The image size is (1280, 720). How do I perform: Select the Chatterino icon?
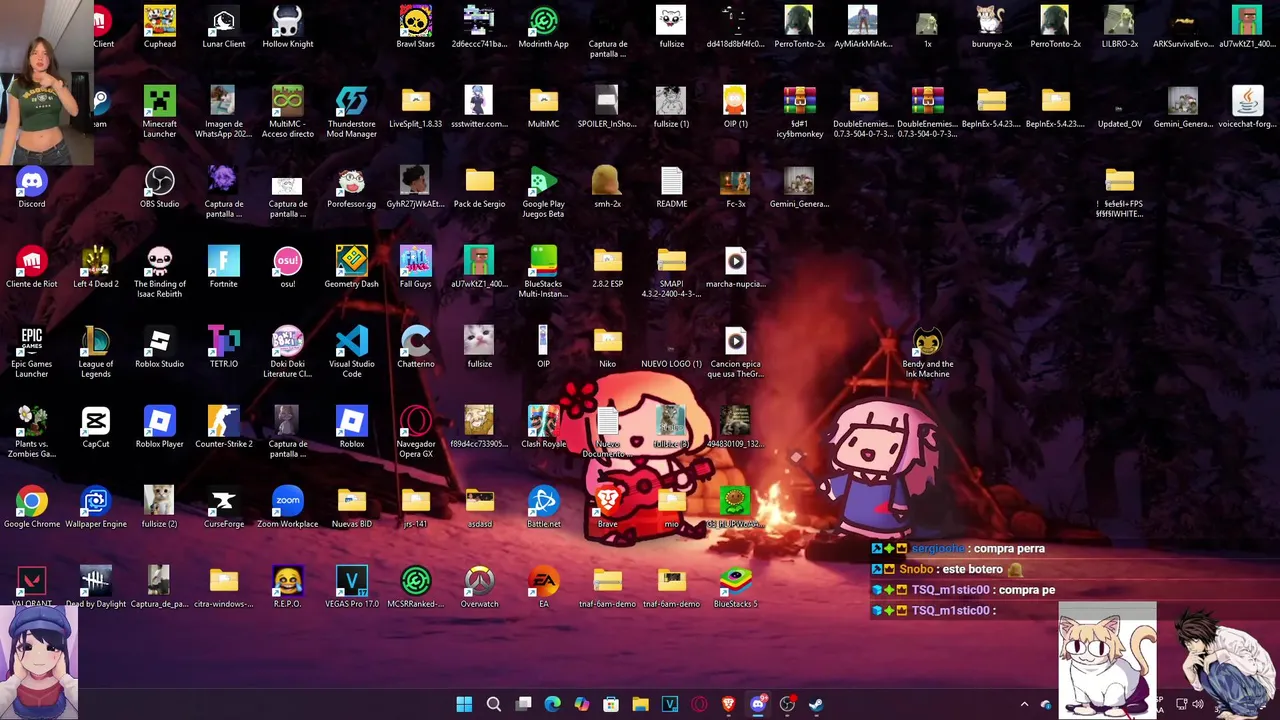tap(415, 347)
